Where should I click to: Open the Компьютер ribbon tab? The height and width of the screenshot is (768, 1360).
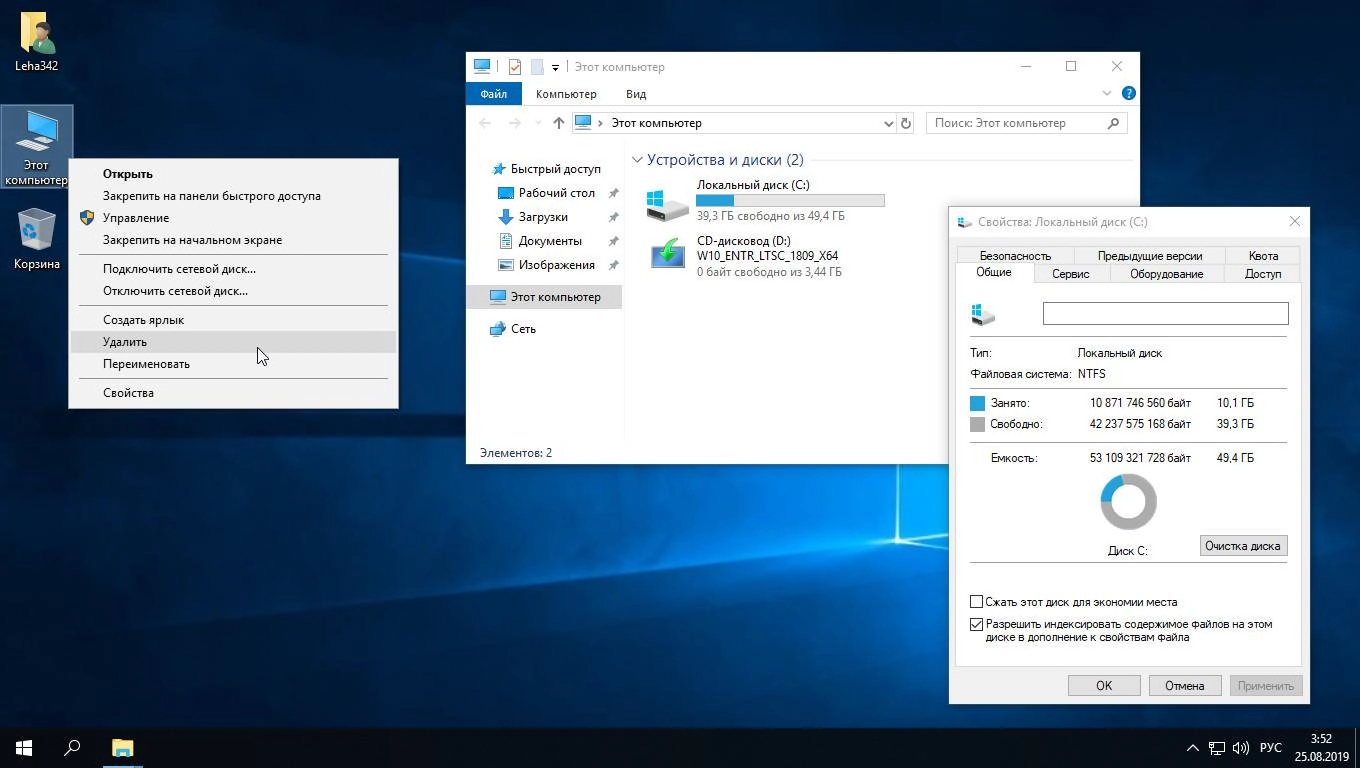[566, 94]
